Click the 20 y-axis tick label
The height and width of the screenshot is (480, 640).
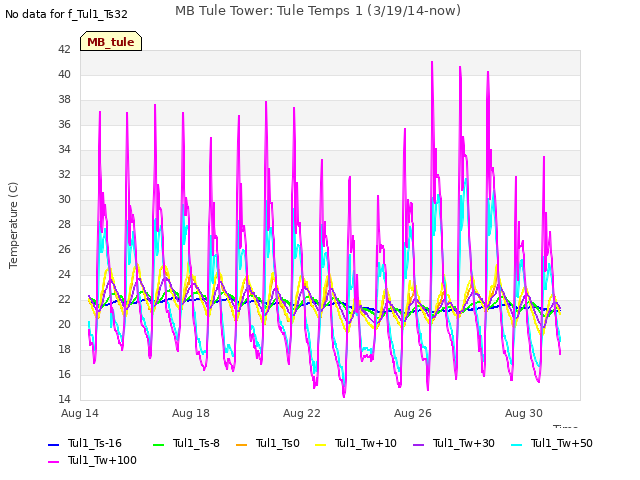[x=64, y=324]
